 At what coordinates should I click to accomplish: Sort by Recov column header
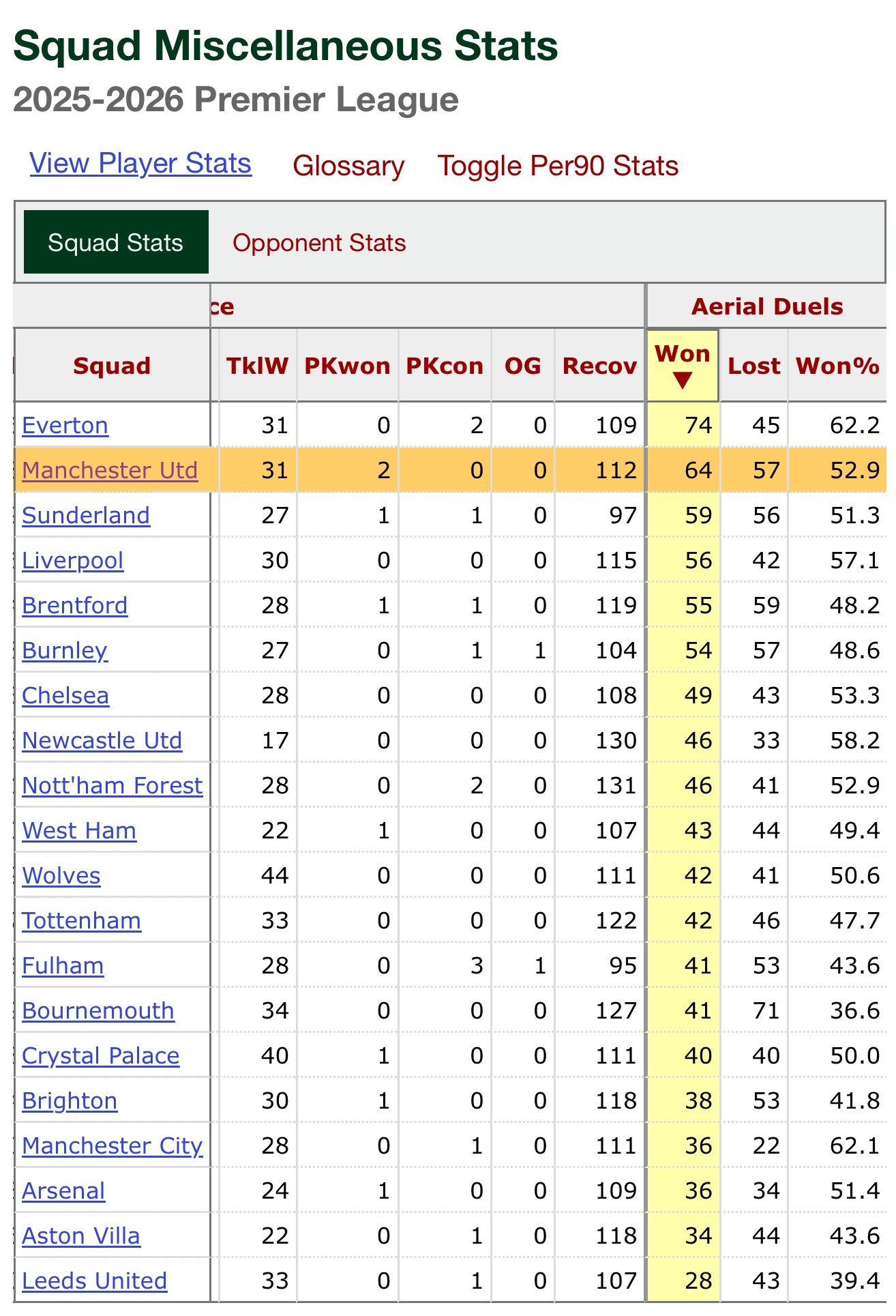coord(599,365)
